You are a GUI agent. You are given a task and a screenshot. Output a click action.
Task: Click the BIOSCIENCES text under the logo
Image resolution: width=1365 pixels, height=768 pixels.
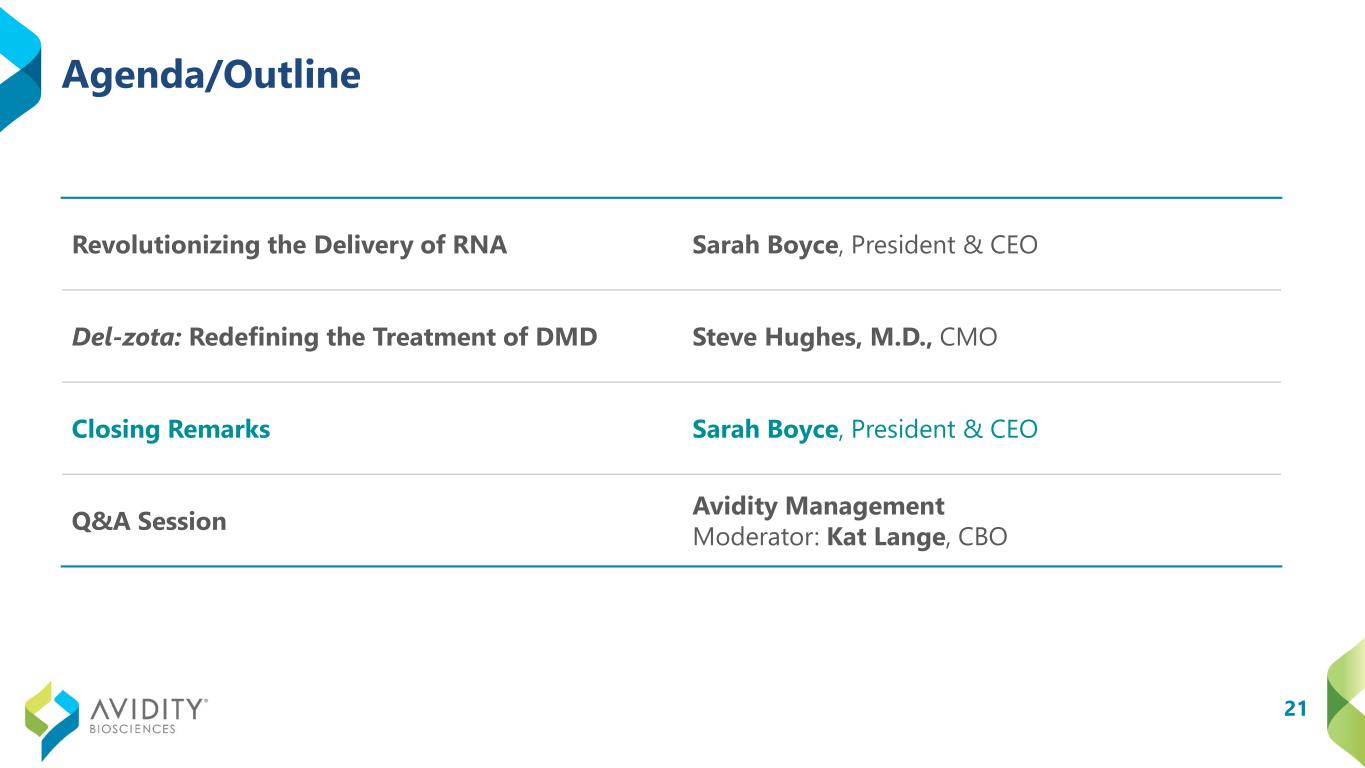click(x=133, y=730)
